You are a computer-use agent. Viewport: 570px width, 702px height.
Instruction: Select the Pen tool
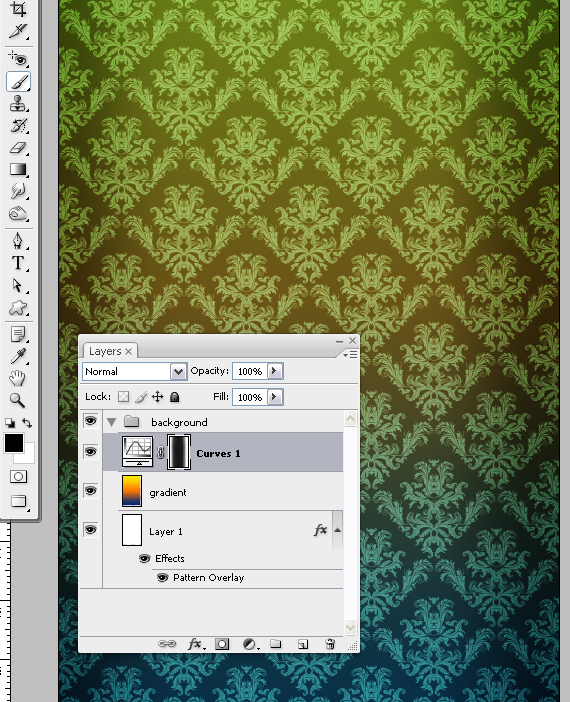point(18,241)
